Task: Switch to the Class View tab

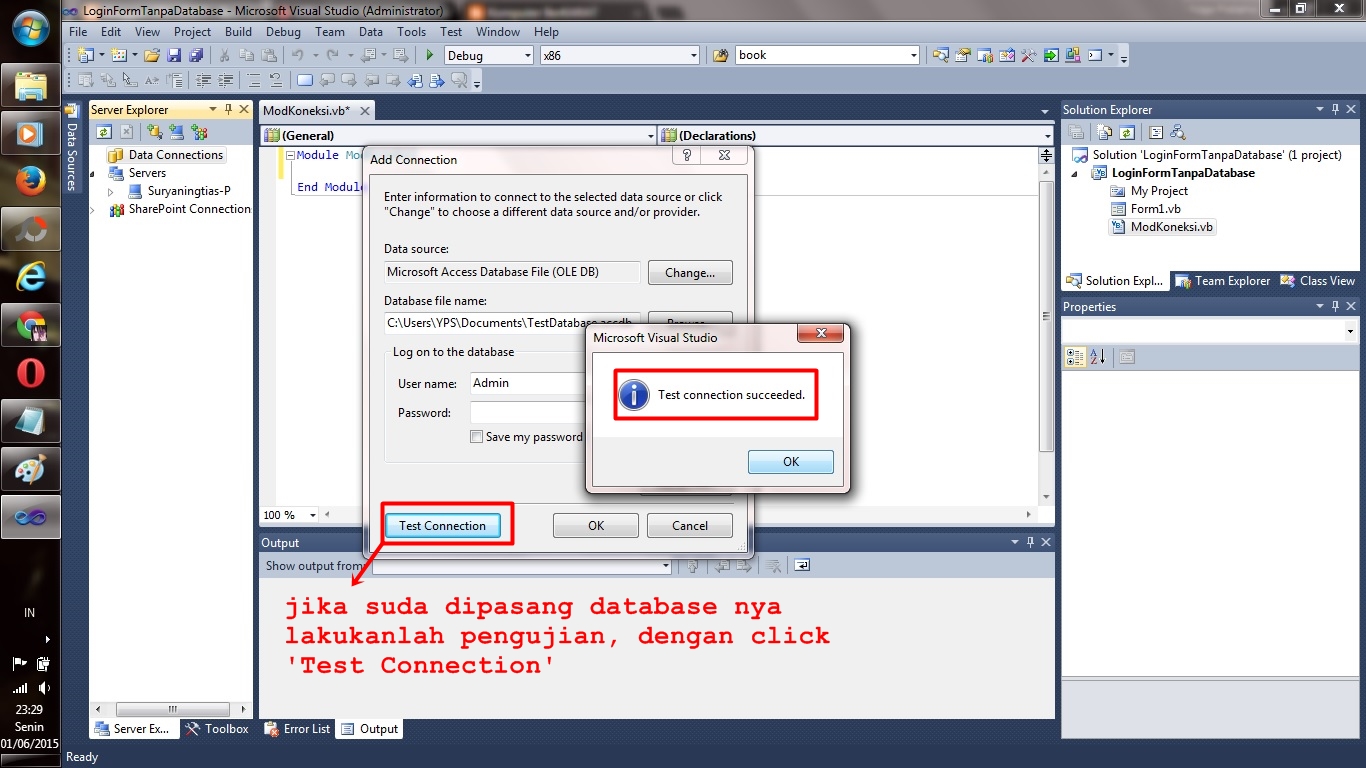Action: coord(1317,281)
